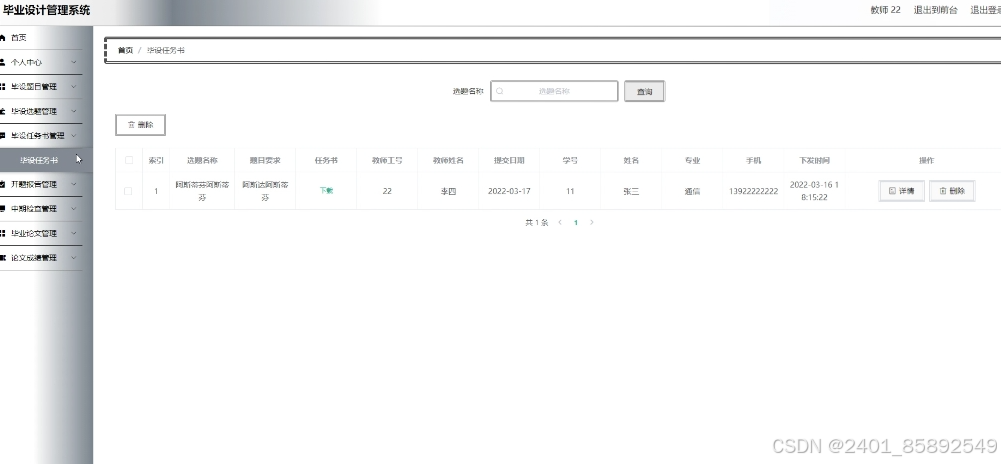
Task: Click the 专业 cell 通信
Action: (x=692, y=191)
